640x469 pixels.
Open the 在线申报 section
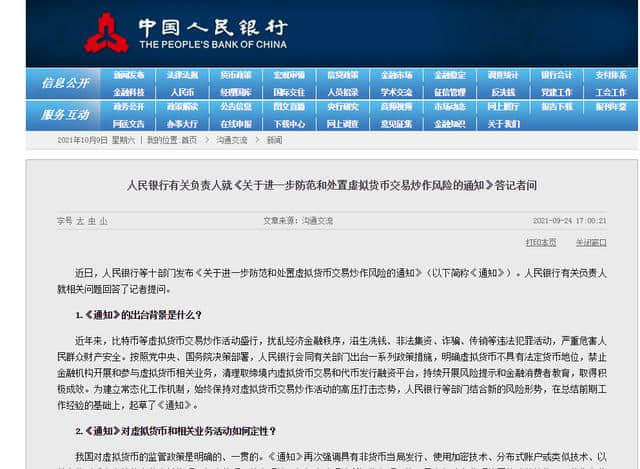[x=236, y=124]
